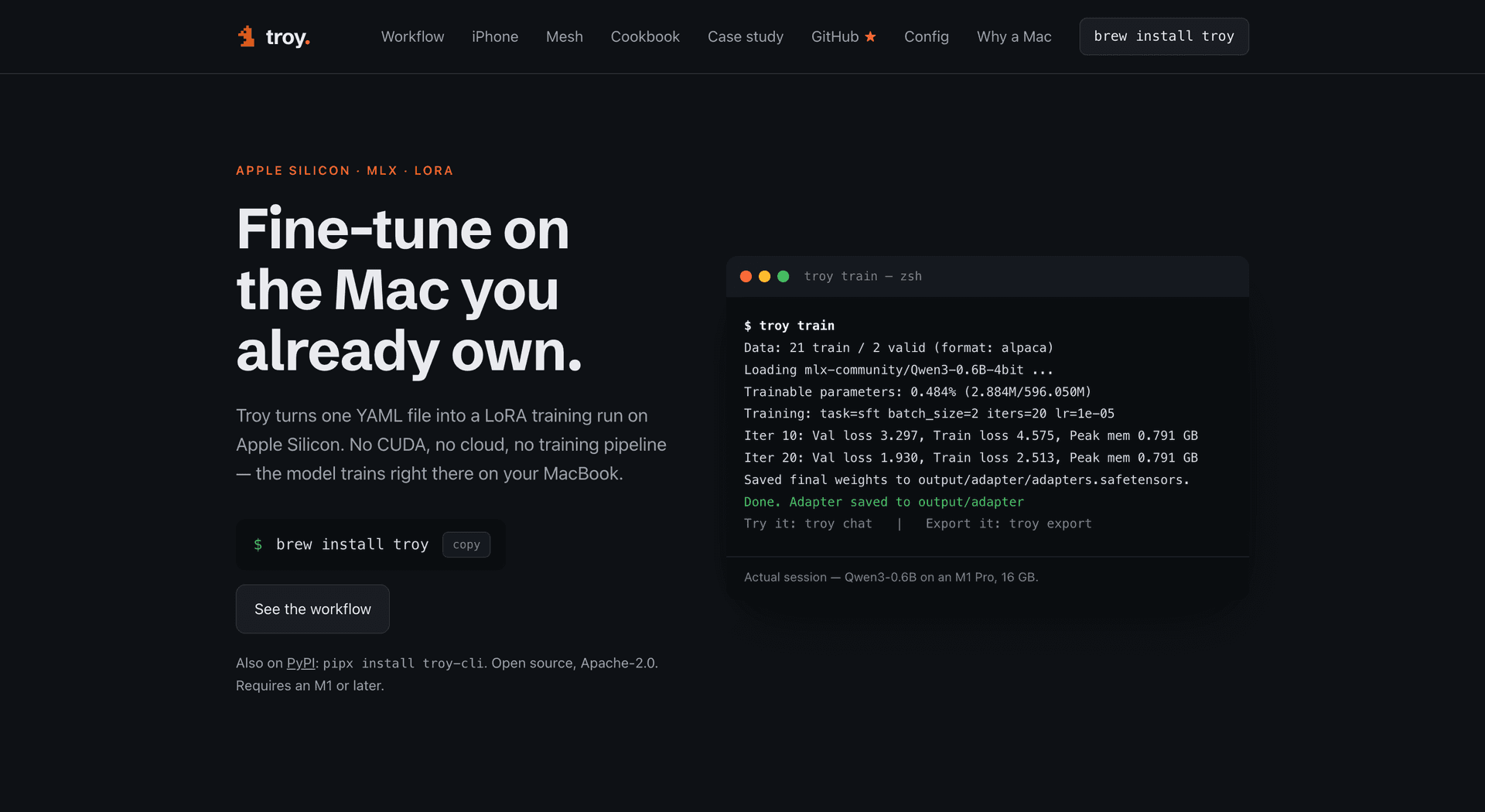Image resolution: width=1485 pixels, height=812 pixels.
Task: Go to Why a Mac page
Action: (x=1014, y=36)
